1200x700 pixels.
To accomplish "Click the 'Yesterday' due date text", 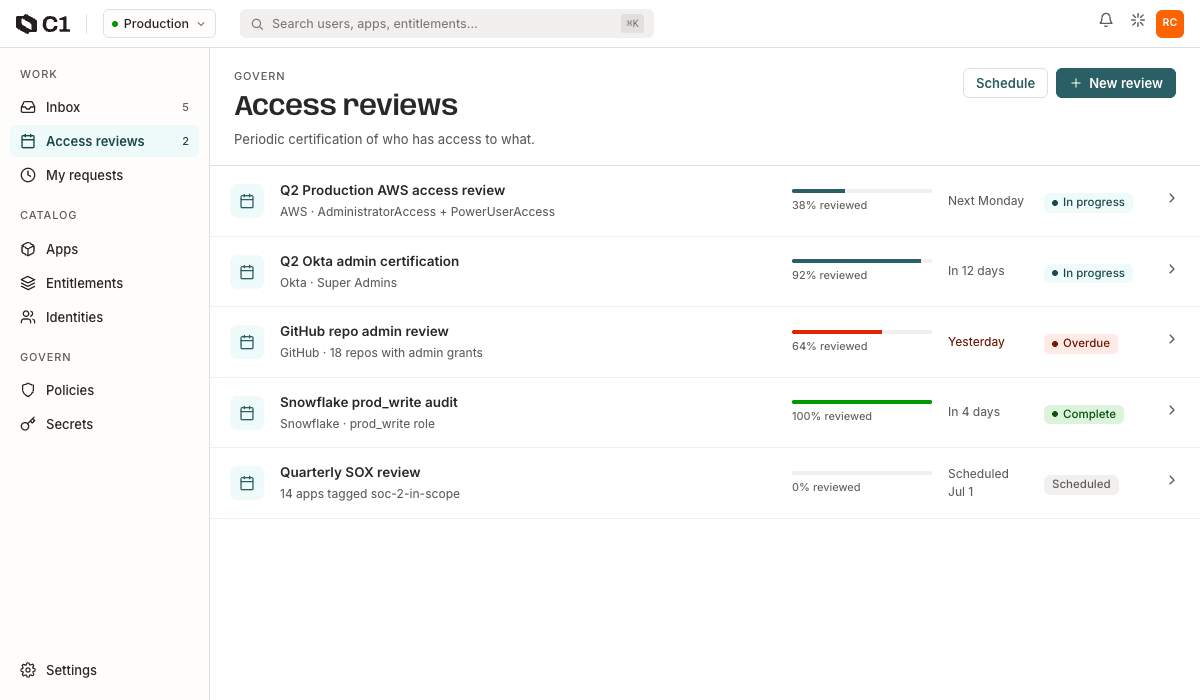I will click(x=976, y=342).
